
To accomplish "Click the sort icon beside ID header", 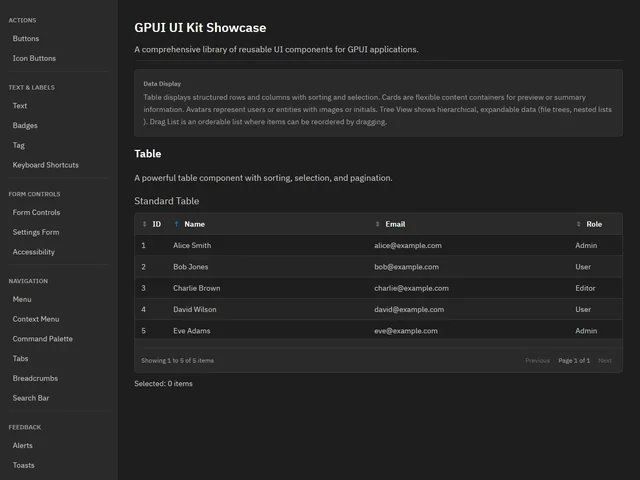I will pyautogui.click(x=144, y=224).
